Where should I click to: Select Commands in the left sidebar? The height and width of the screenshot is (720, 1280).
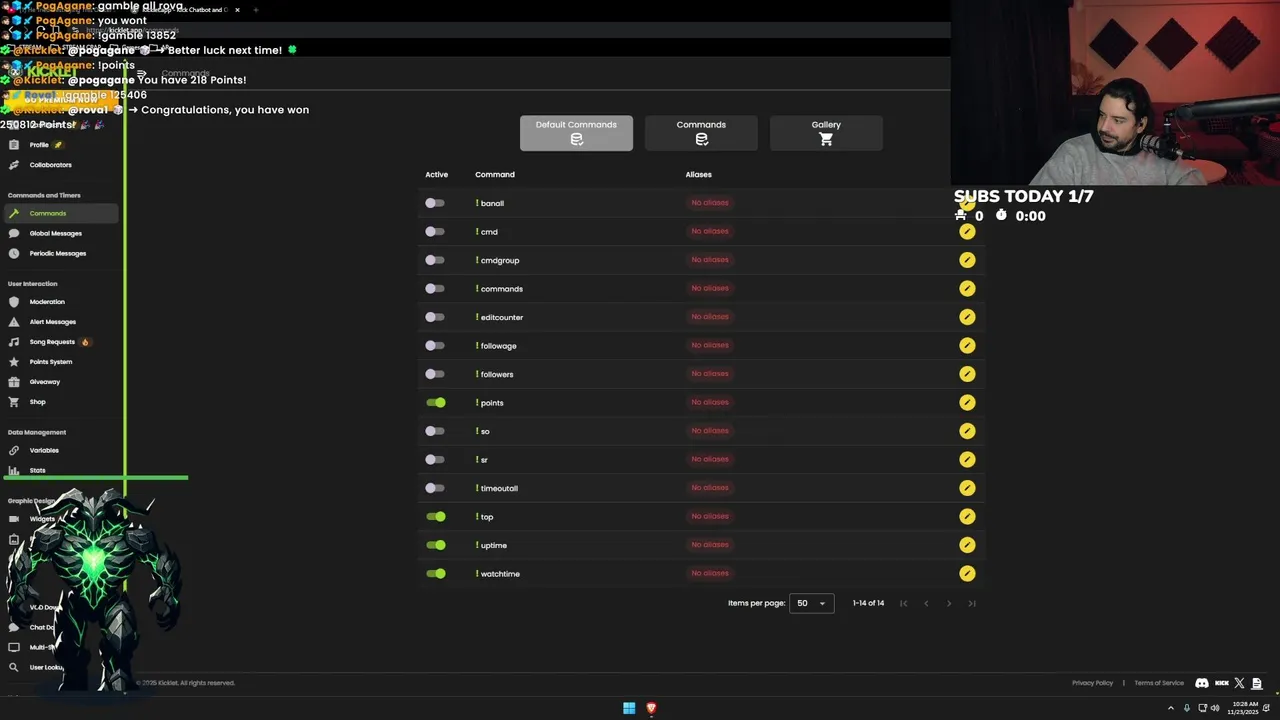[x=60, y=213]
